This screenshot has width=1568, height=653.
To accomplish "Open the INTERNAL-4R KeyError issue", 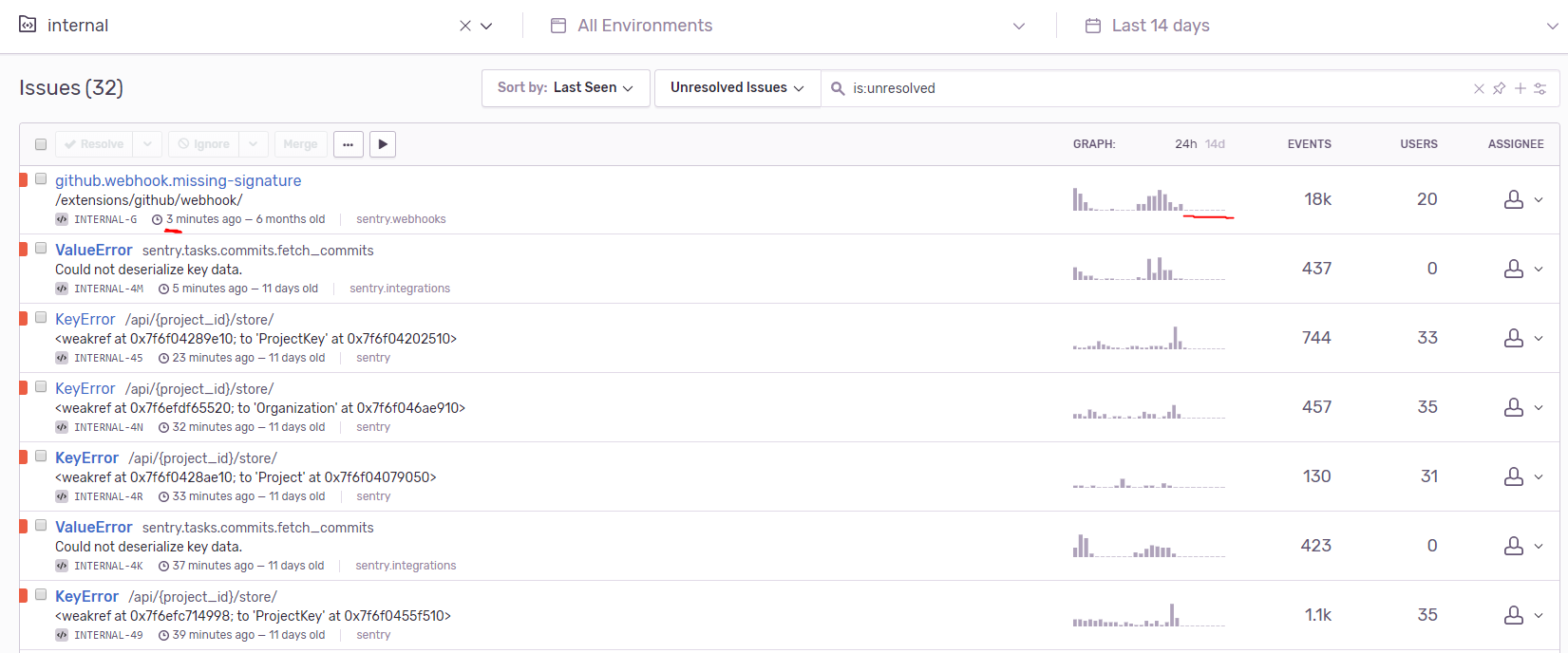I will click(x=86, y=457).
